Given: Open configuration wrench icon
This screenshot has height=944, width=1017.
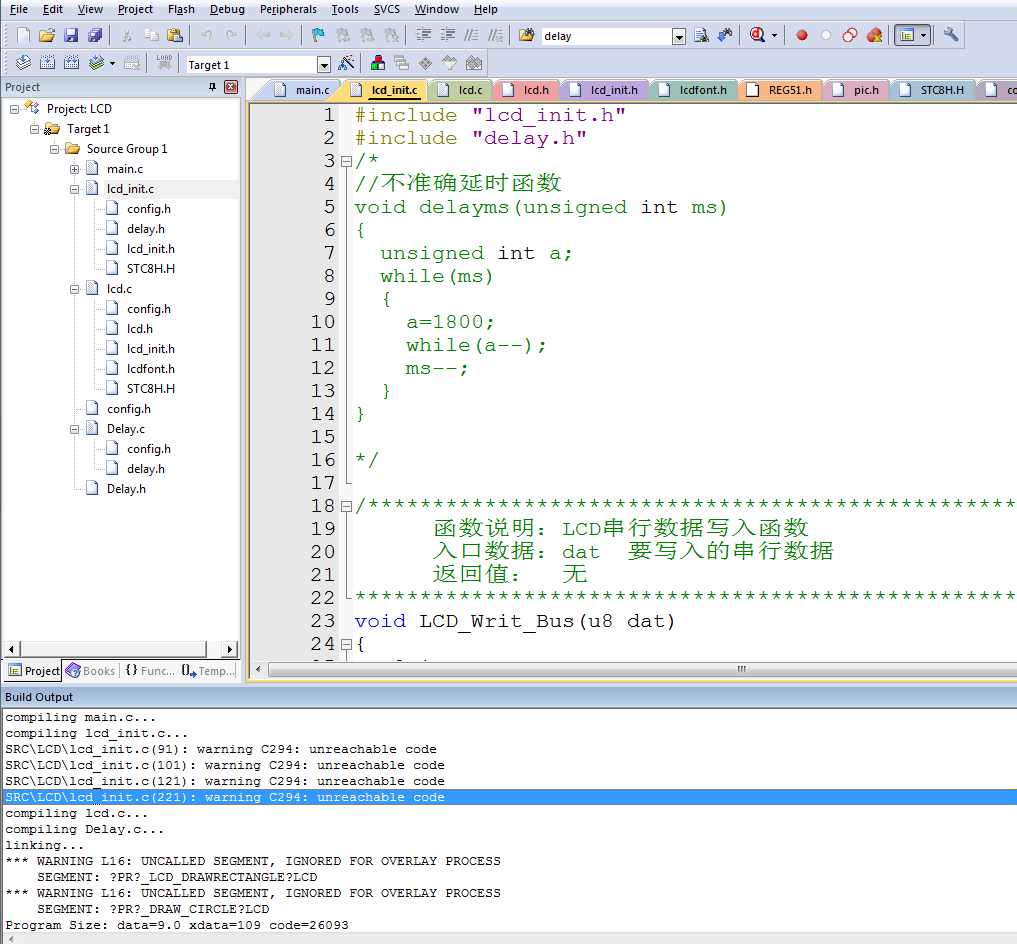Looking at the screenshot, I should point(951,35).
